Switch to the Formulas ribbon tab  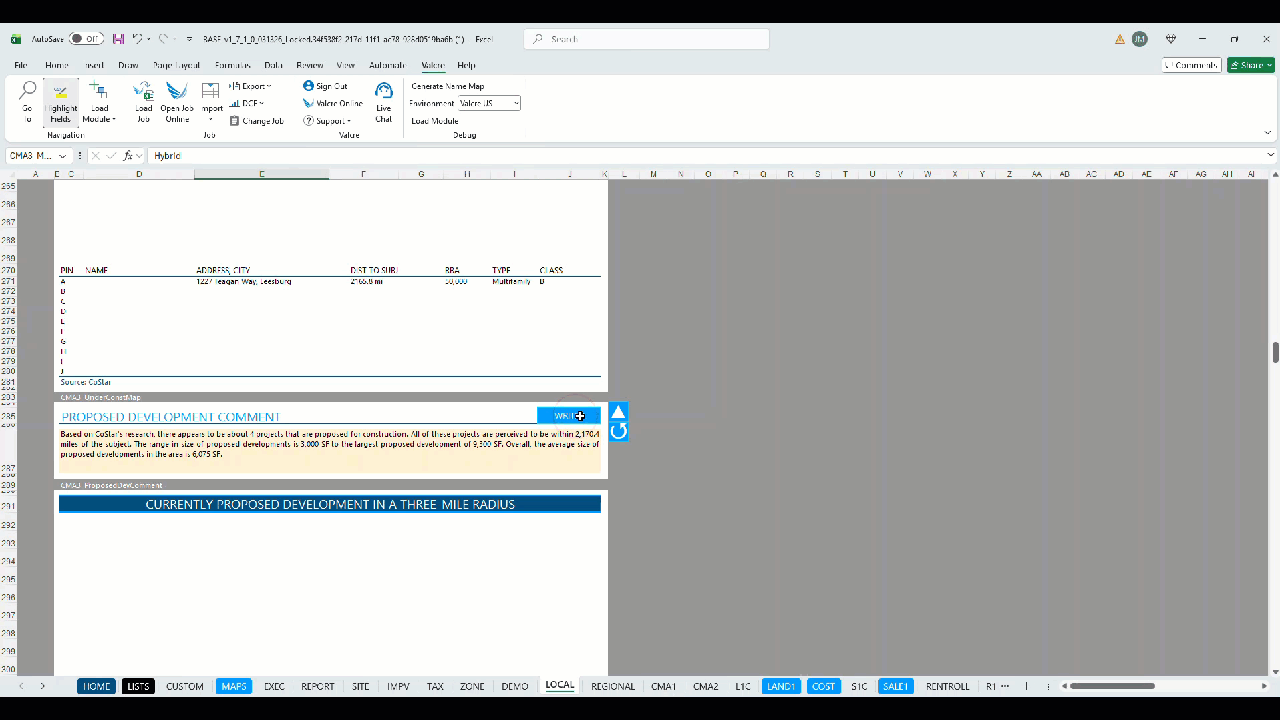(232, 65)
